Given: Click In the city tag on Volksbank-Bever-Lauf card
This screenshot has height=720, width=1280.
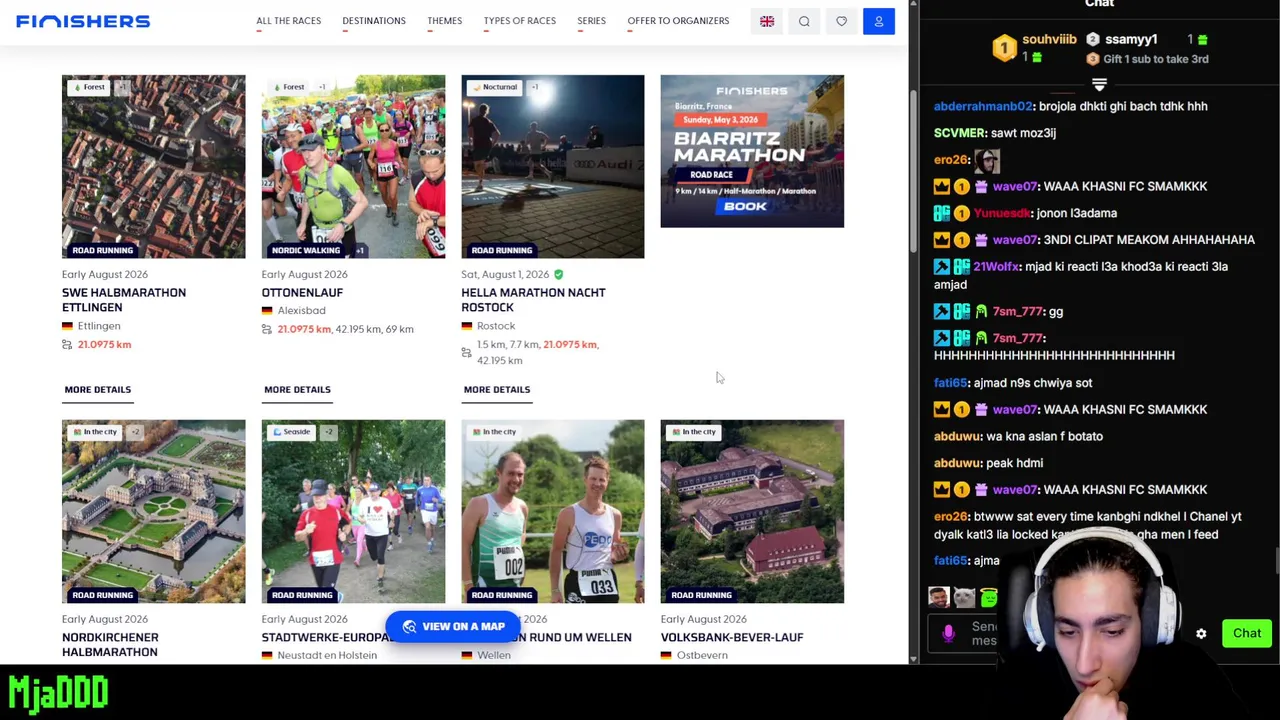Looking at the screenshot, I should click(694, 432).
